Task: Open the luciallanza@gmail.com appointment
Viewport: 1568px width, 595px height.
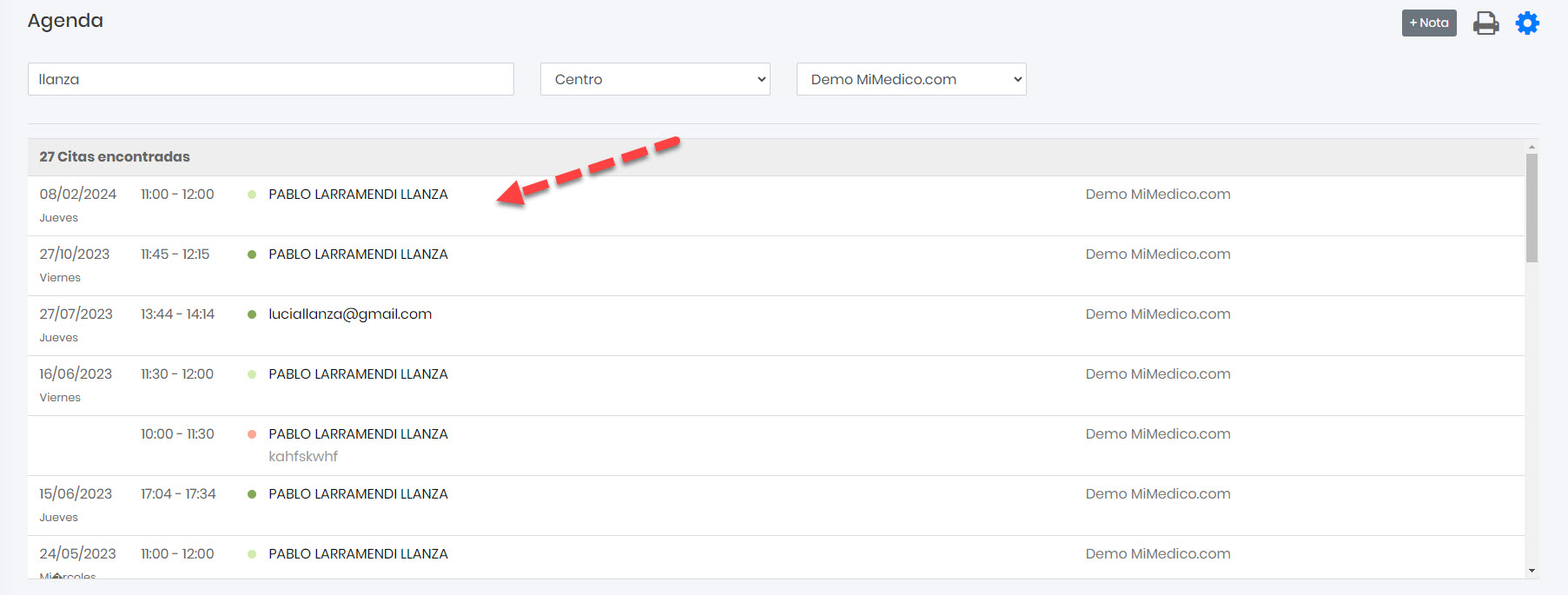Action: click(x=350, y=314)
